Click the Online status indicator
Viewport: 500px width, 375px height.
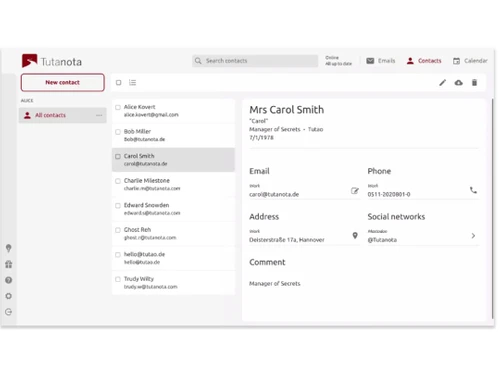click(x=338, y=61)
